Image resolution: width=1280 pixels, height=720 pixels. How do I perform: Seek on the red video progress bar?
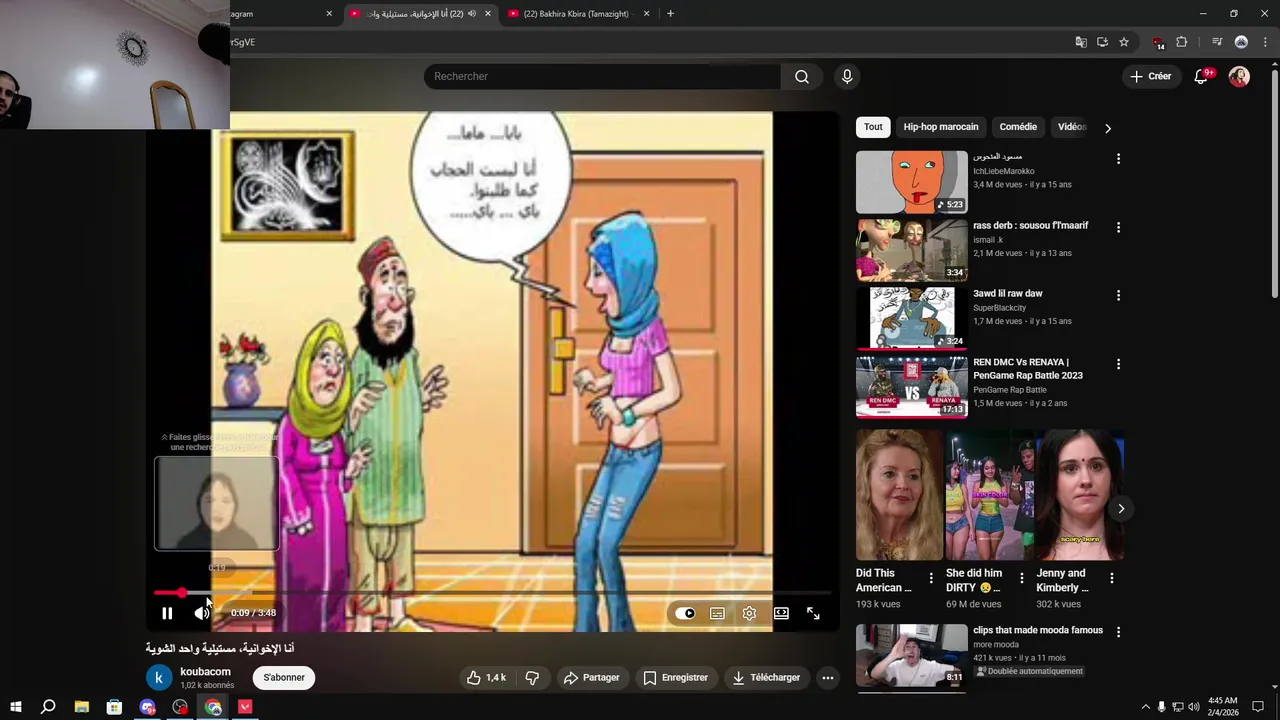[x=492, y=593]
